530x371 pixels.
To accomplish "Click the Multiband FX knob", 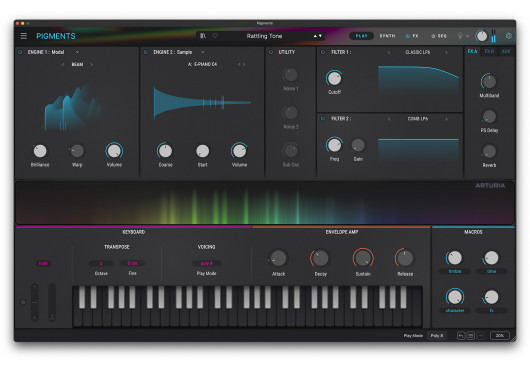I will pyautogui.click(x=489, y=81).
